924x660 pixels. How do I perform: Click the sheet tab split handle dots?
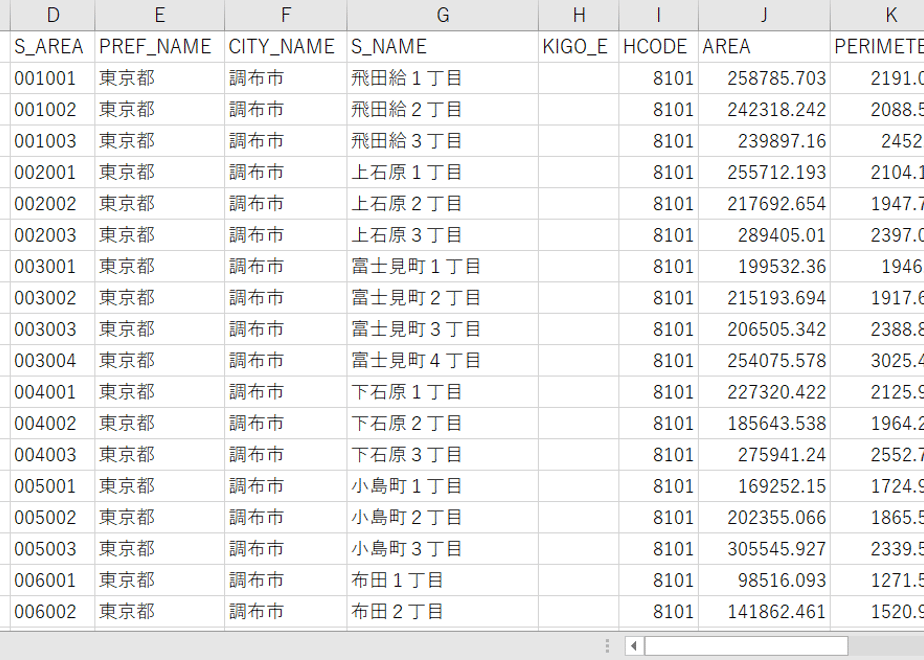coord(607,646)
